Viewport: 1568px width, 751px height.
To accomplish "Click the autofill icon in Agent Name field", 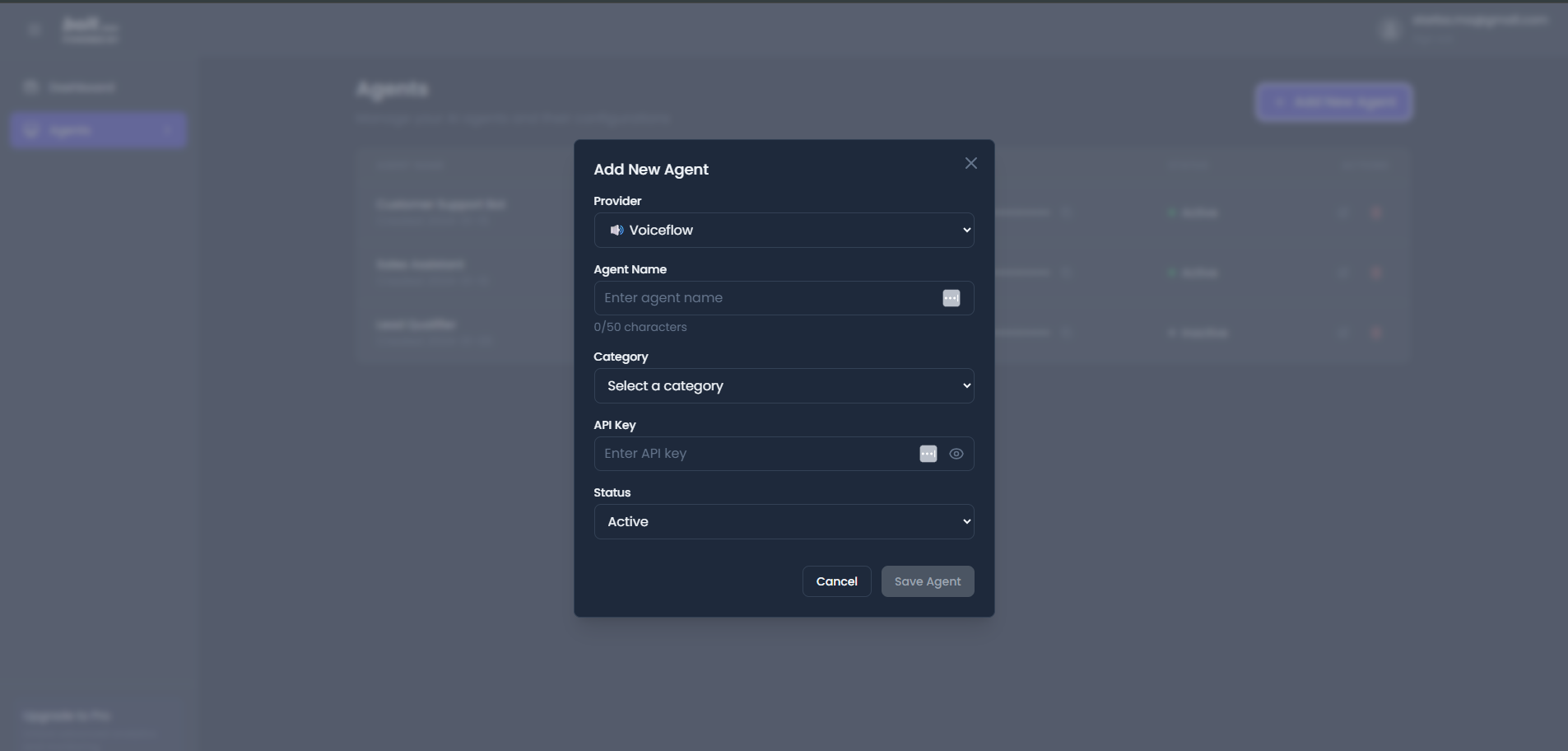I will pyautogui.click(x=951, y=298).
